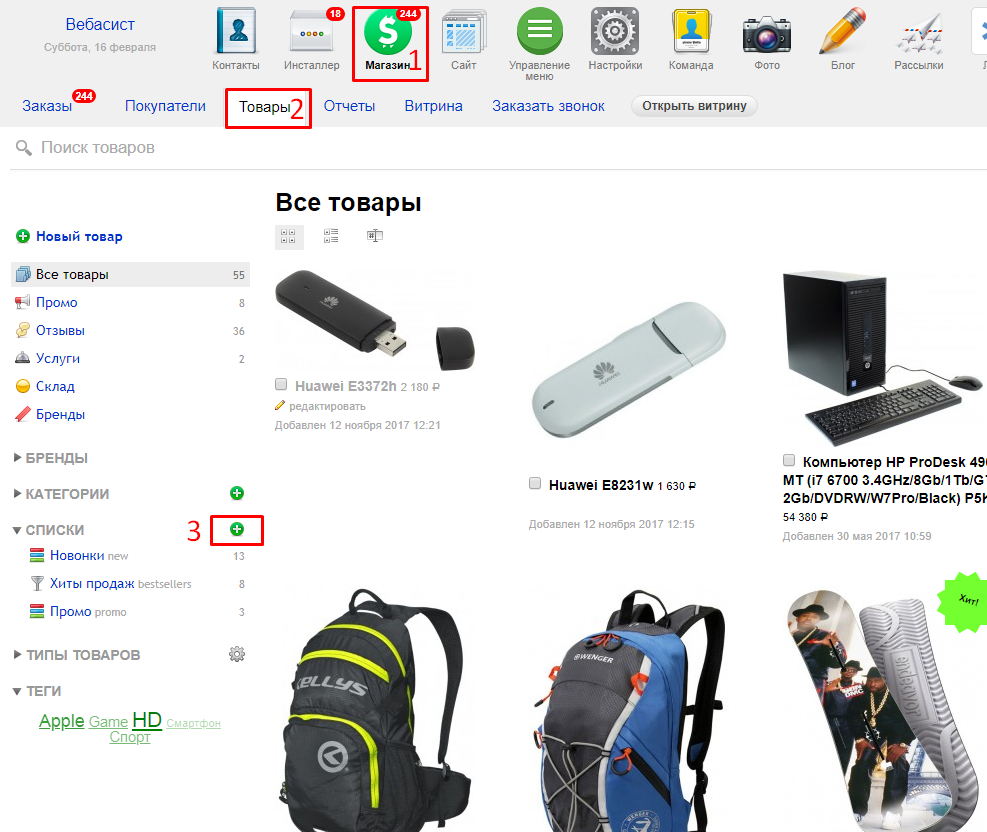Viewport: 987px width, 832px height.
Task: Open the Отчеты tab
Action: pos(349,106)
